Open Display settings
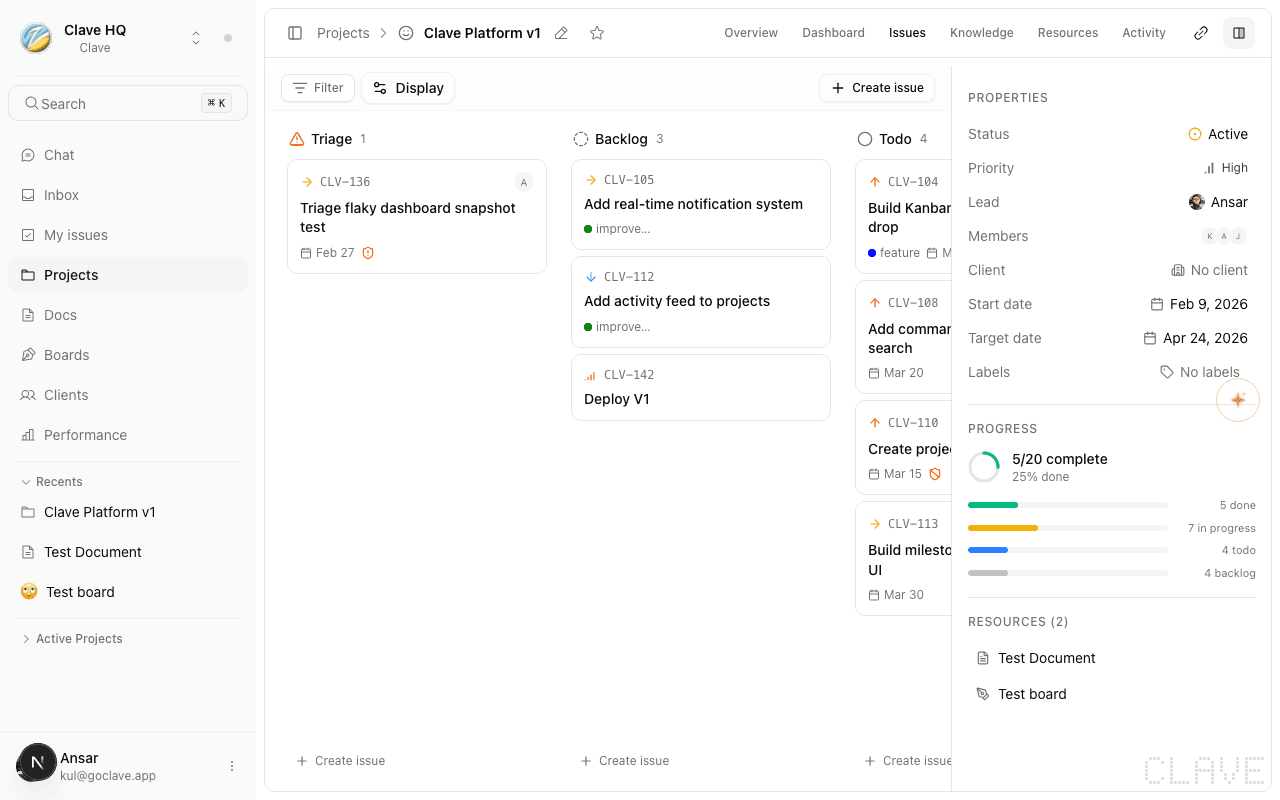Viewport: 1280px width, 800px height. pos(408,88)
